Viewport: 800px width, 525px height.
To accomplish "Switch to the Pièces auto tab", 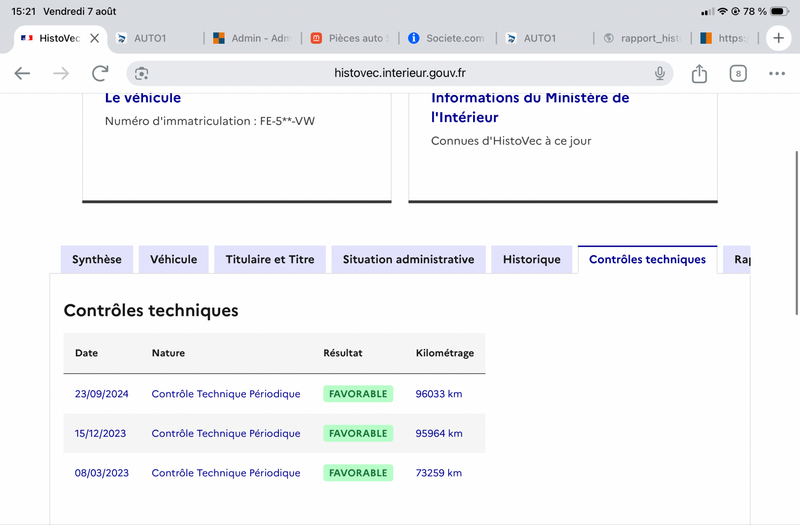I will 350,38.
